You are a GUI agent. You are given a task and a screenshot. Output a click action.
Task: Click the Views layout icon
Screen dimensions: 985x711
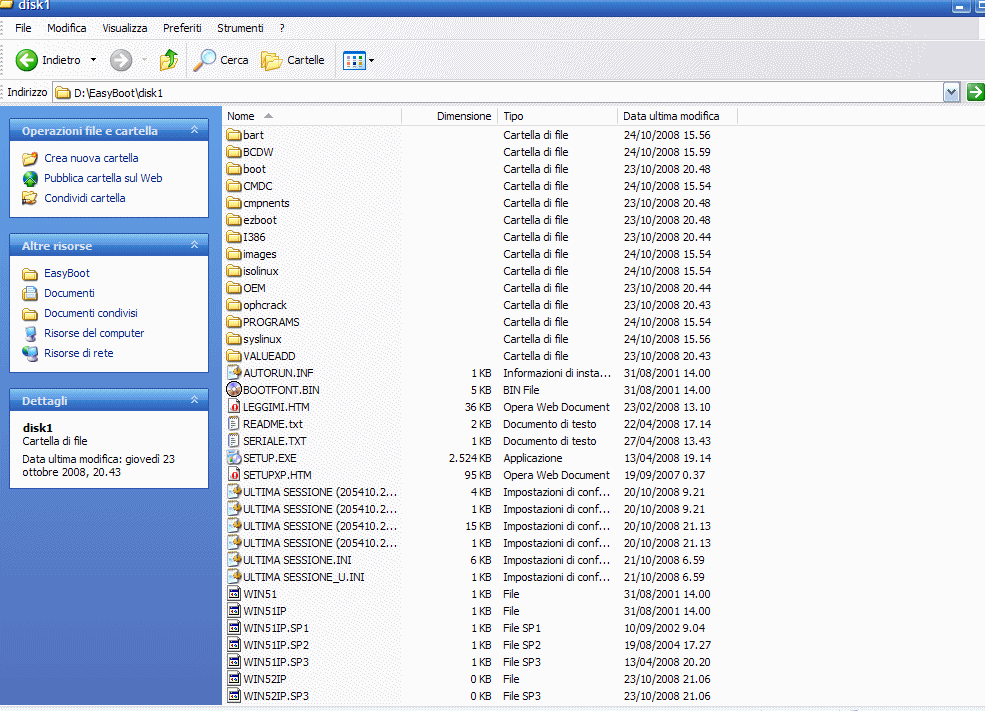(354, 60)
